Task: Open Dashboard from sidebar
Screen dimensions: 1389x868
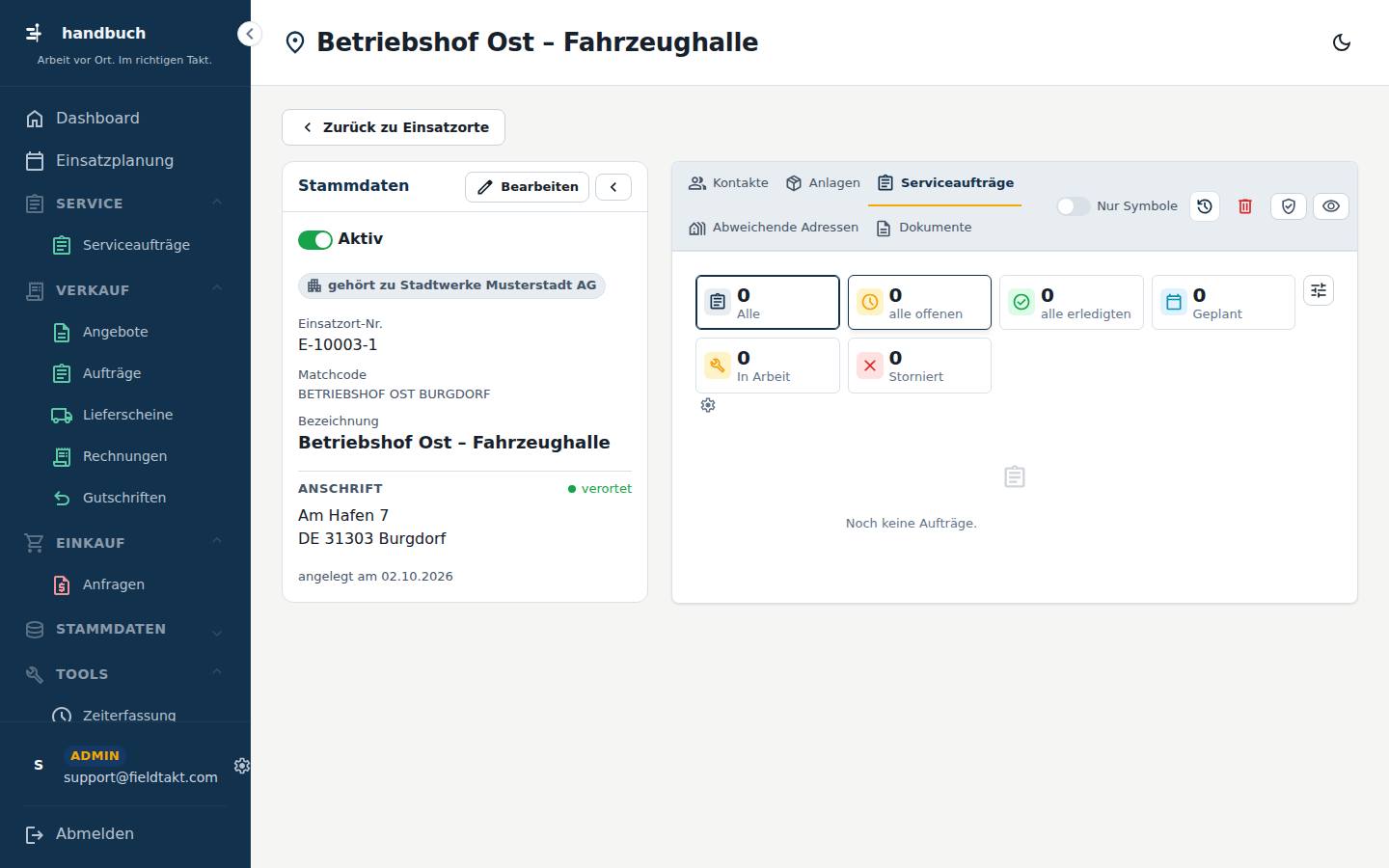Action: pyautogui.click(x=125, y=119)
